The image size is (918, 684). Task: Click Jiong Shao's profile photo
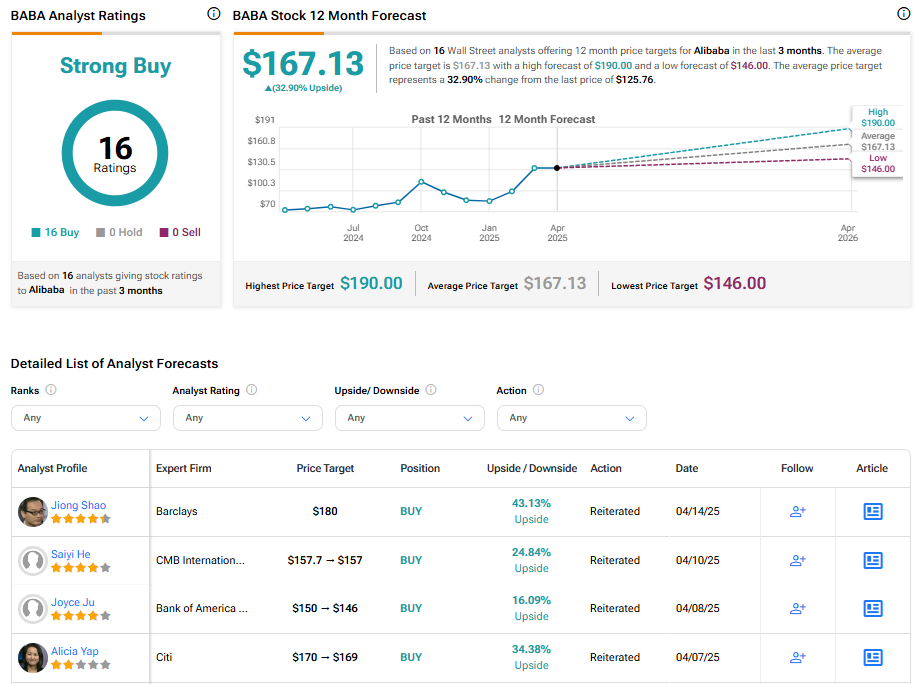[33, 512]
